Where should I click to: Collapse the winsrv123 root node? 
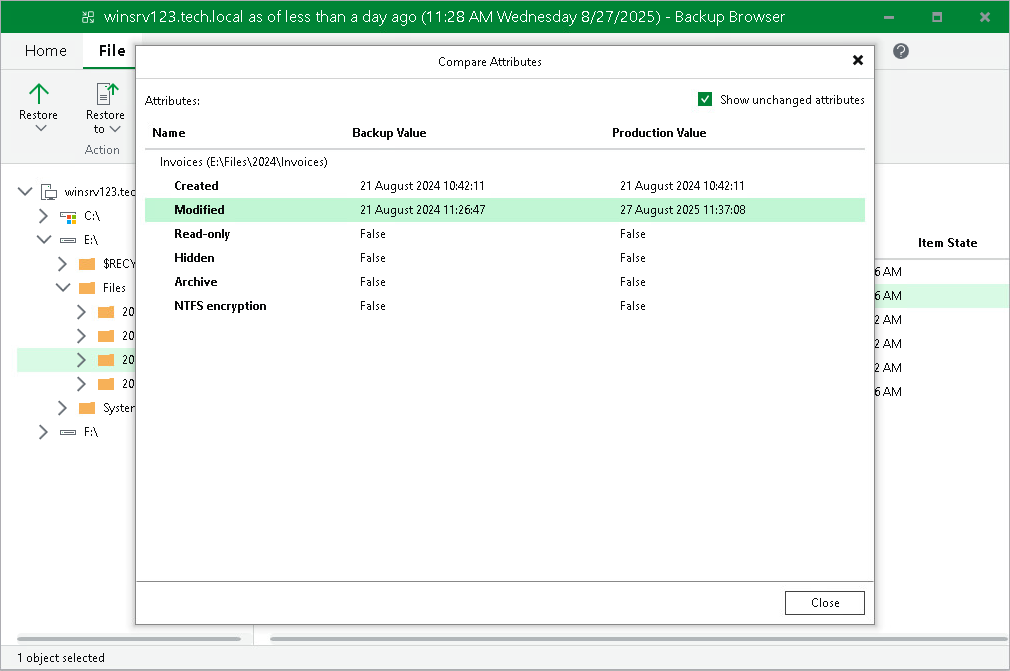(x=24, y=191)
